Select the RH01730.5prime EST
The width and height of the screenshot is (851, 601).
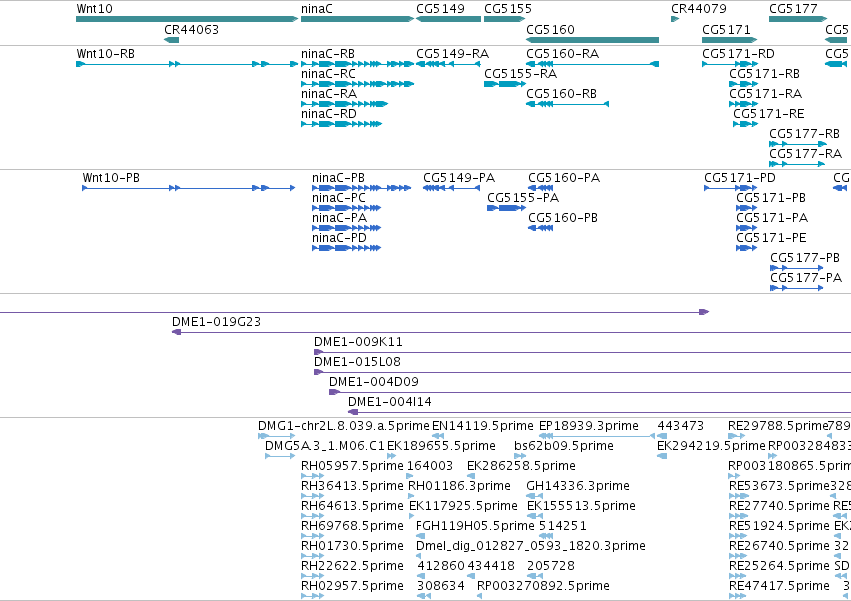(313, 555)
